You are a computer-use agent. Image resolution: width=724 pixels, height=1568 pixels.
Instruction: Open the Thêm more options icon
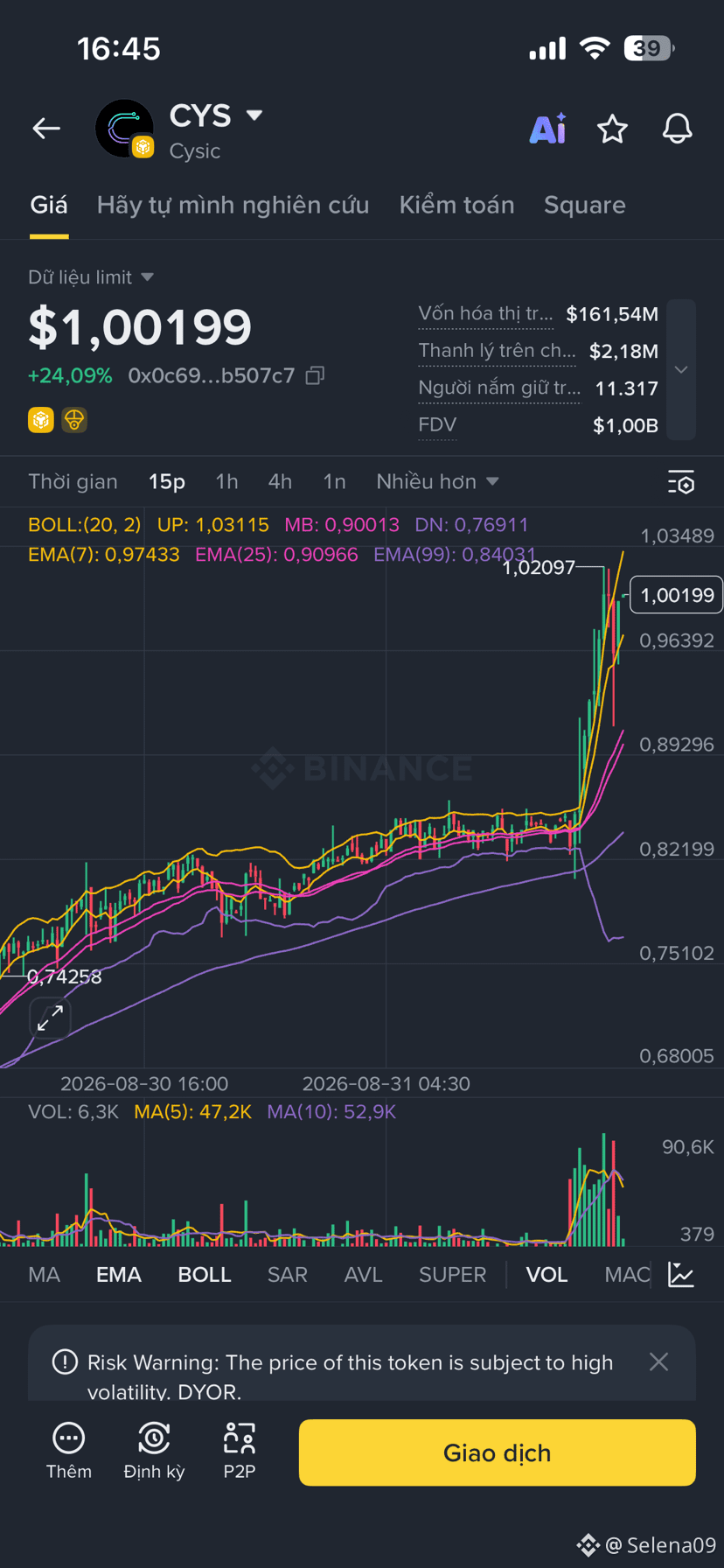click(68, 1452)
